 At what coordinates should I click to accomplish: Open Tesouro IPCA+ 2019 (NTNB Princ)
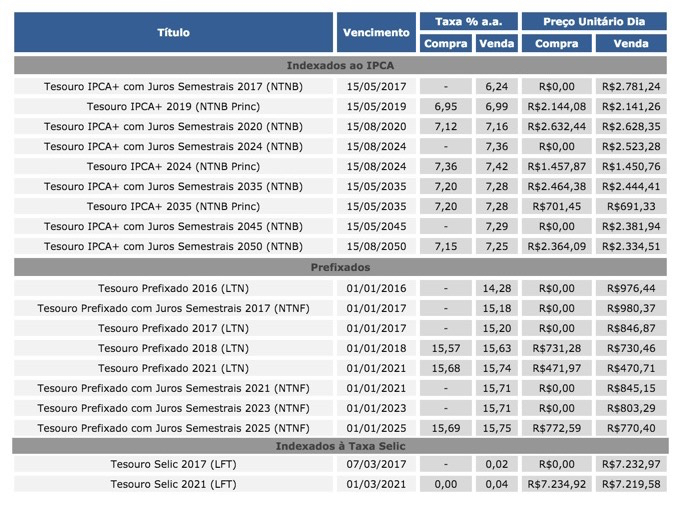tap(173, 106)
